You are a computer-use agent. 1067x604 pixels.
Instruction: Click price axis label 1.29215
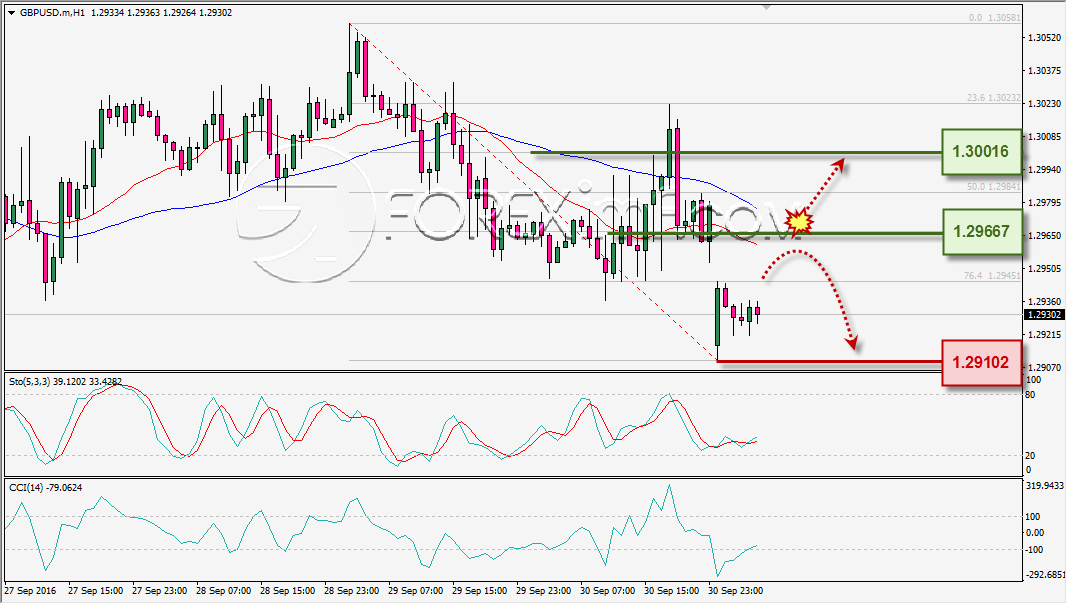click(x=1045, y=335)
